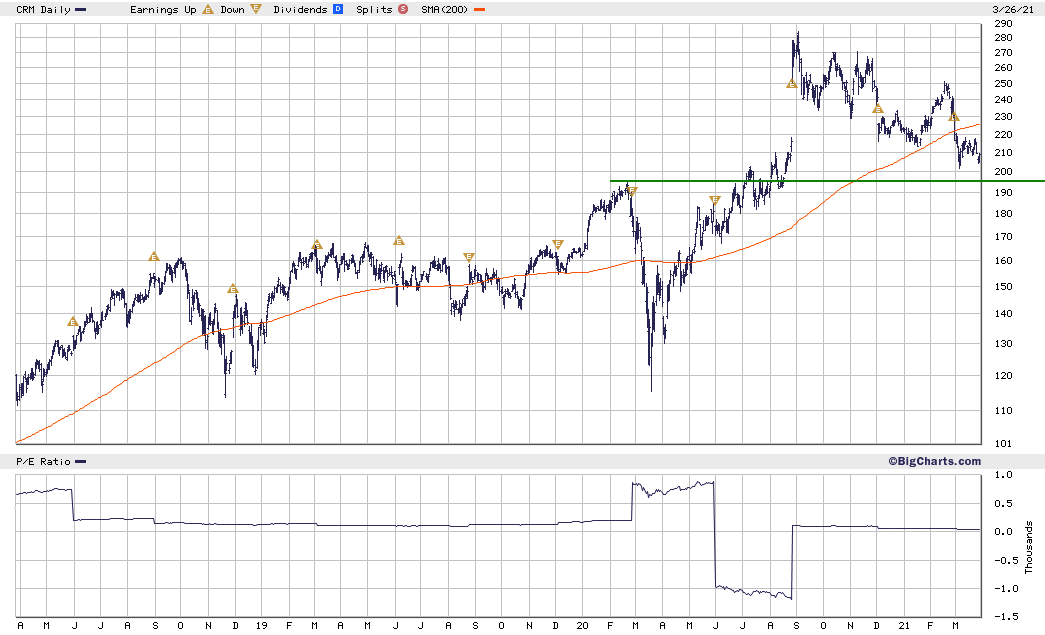Click the Earnings Up triangle legend icon
Viewport: 1045px width, 635px height.
click(x=208, y=9)
